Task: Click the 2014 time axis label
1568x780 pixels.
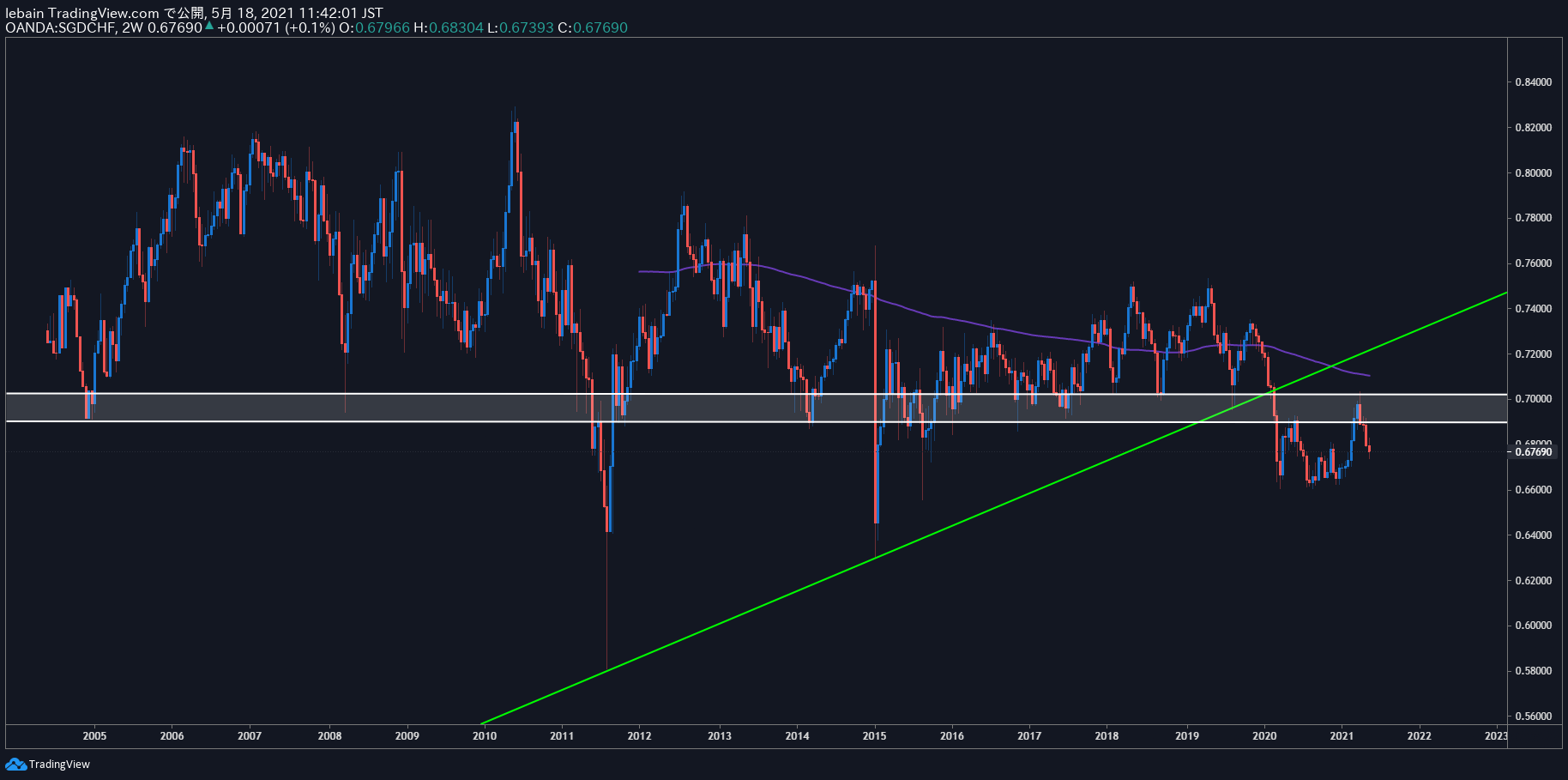Action: pos(797,735)
